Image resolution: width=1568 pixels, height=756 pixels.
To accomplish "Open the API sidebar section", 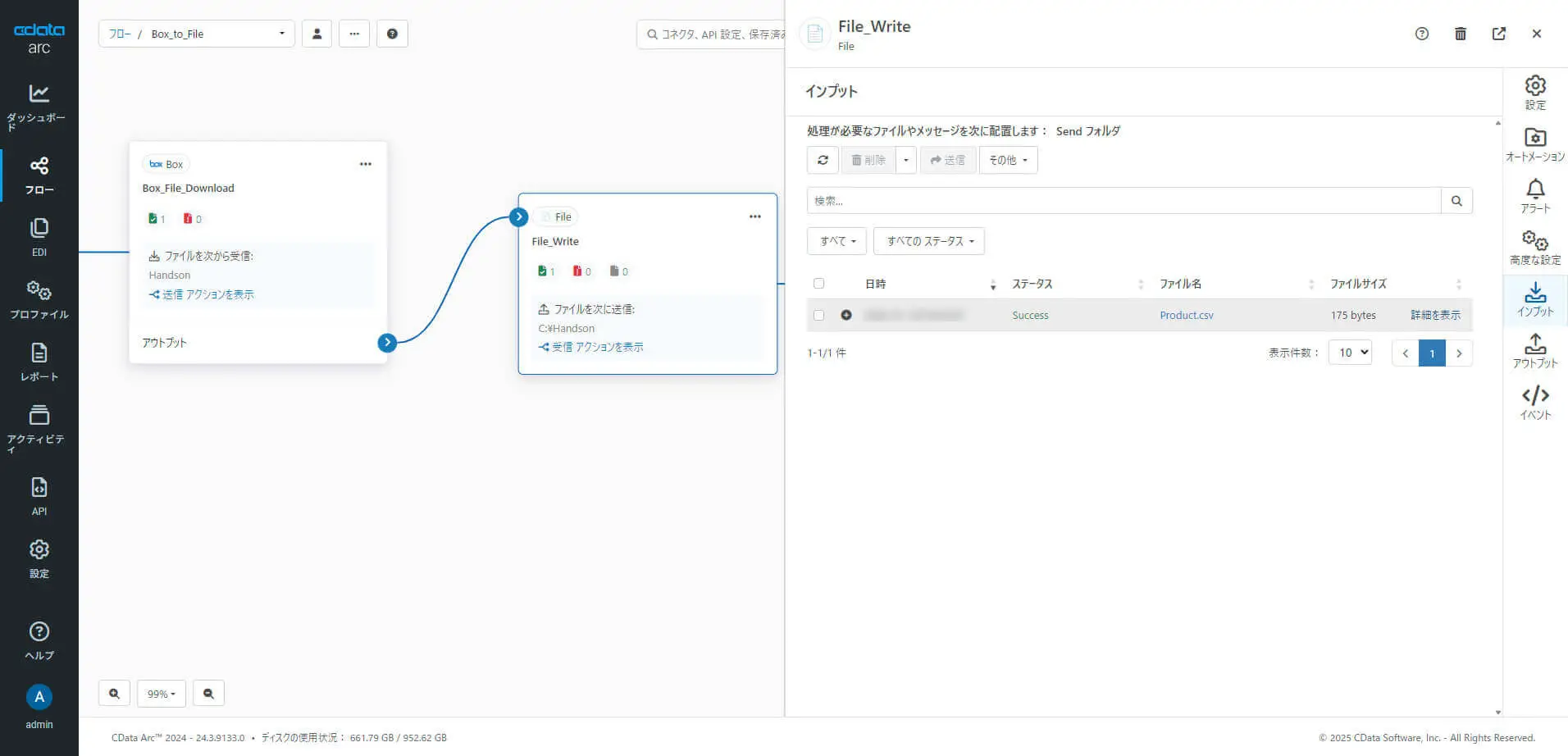I will (39, 496).
